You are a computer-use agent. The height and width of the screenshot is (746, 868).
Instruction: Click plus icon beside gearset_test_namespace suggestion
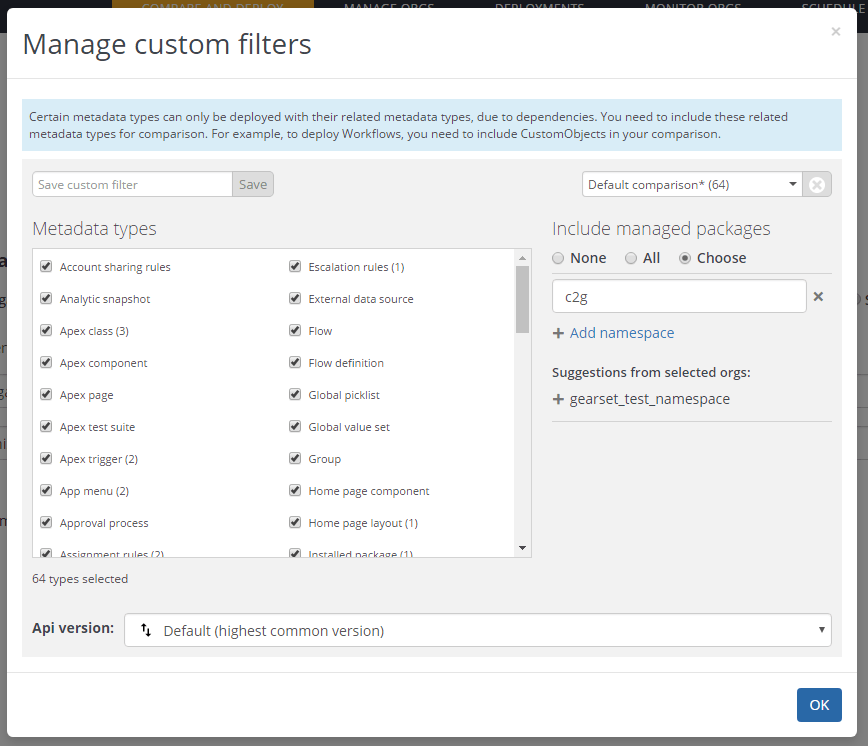[x=558, y=399]
